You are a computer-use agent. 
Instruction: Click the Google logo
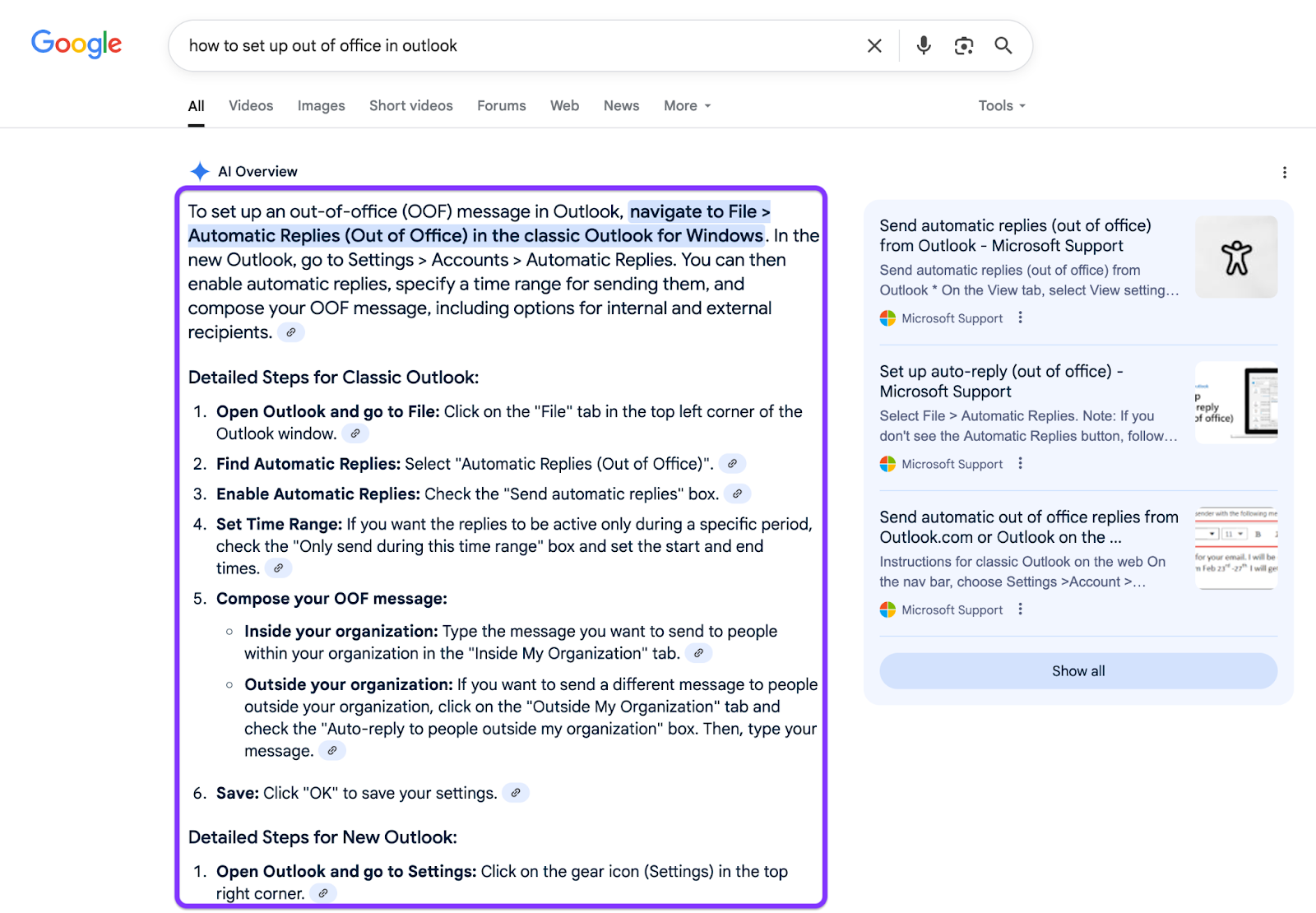point(76,44)
